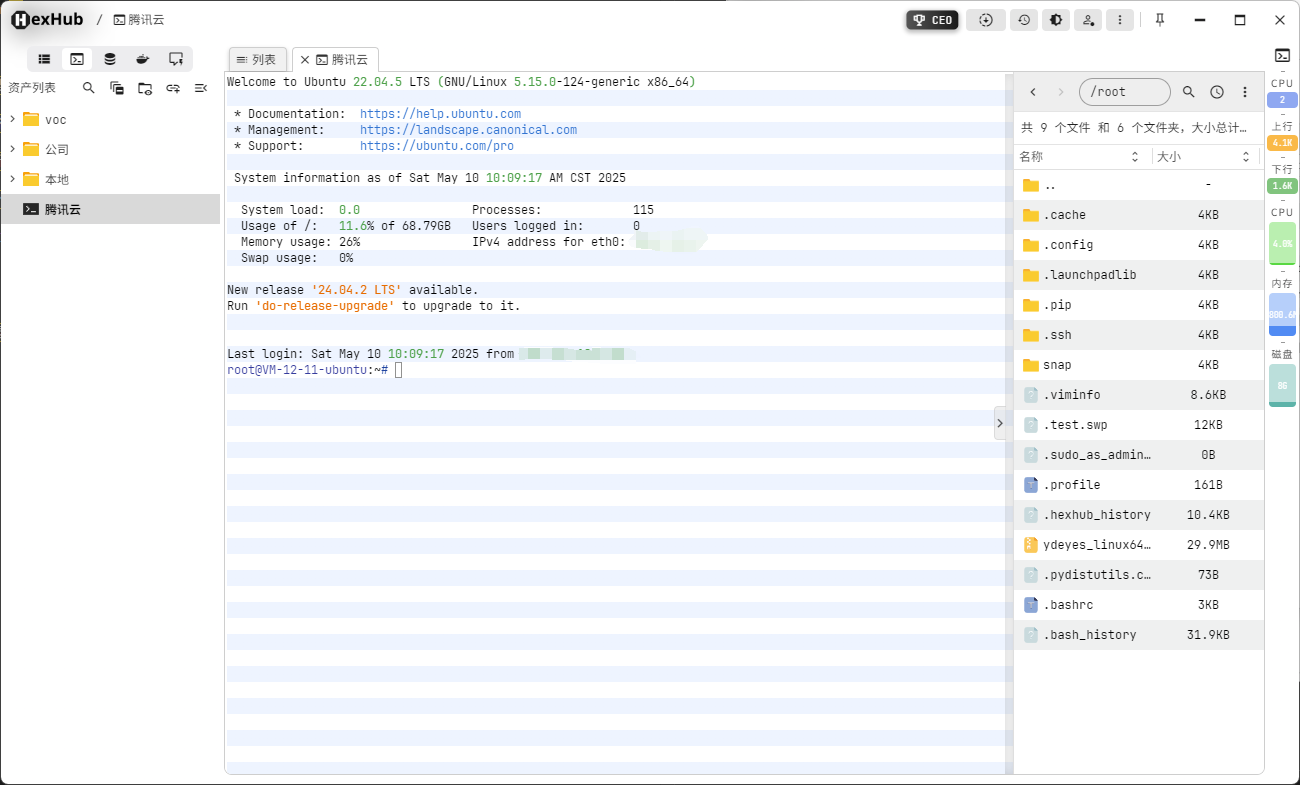The height and width of the screenshot is (785, 1300).
Task: Open the history icon in title bar
Action: coord(1023,20)
